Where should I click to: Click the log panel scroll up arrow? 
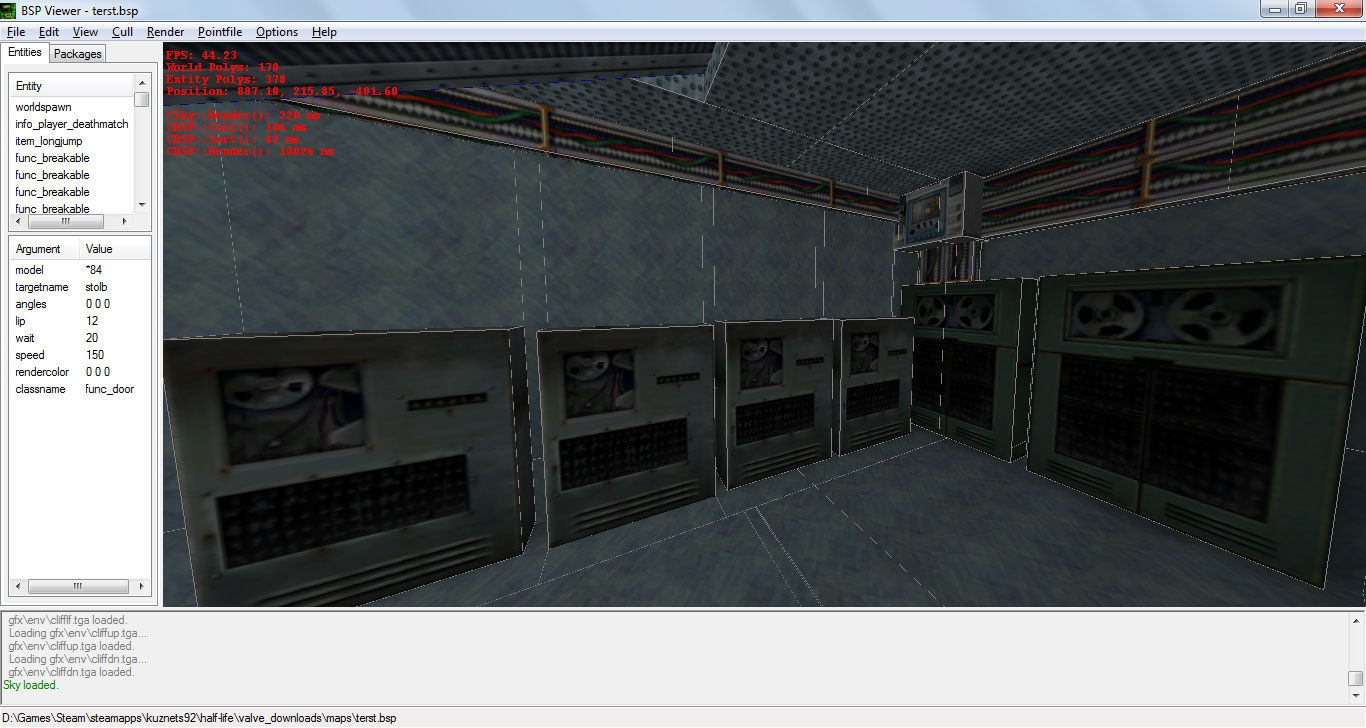[x=1356, y=621]
